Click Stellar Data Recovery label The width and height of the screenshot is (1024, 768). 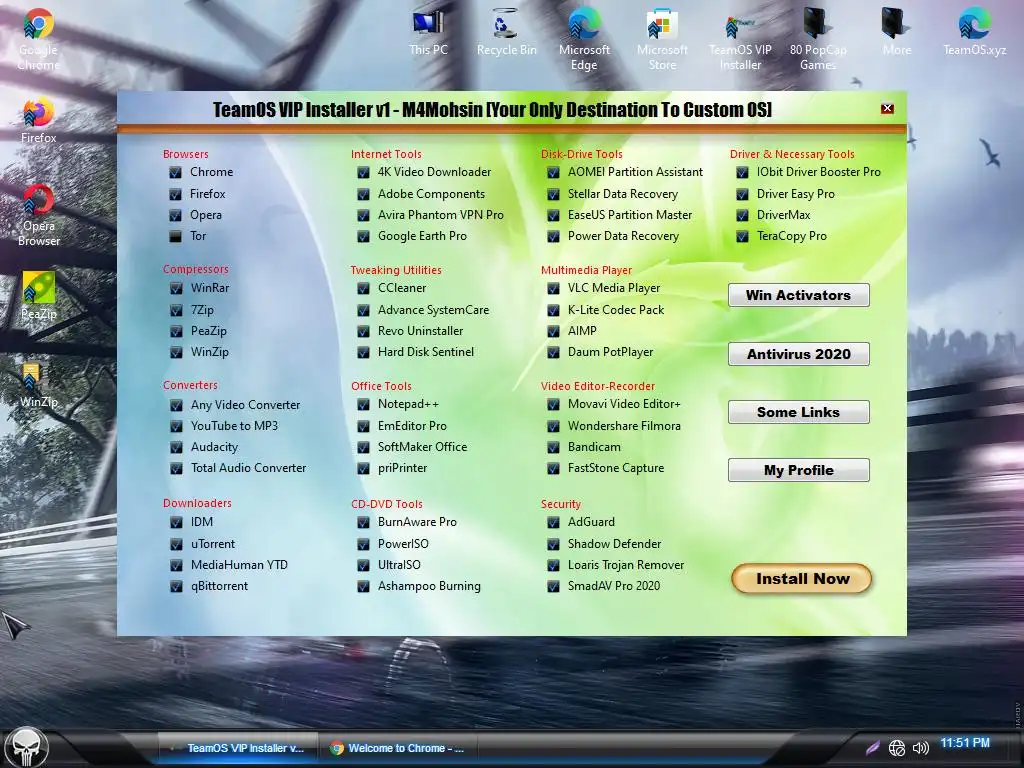point(622,194)
